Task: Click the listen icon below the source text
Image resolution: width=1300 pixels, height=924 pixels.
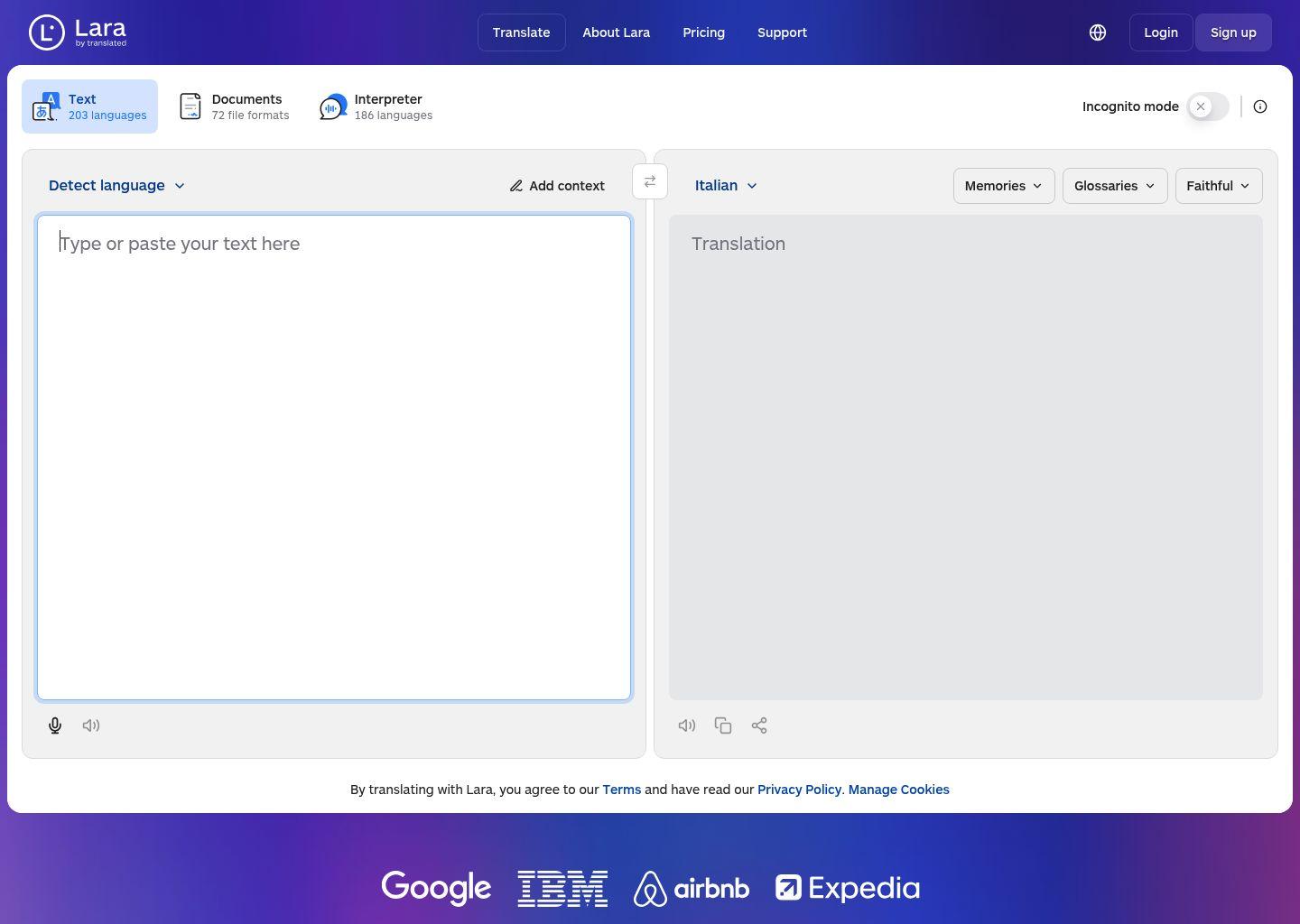Action: 91,725
